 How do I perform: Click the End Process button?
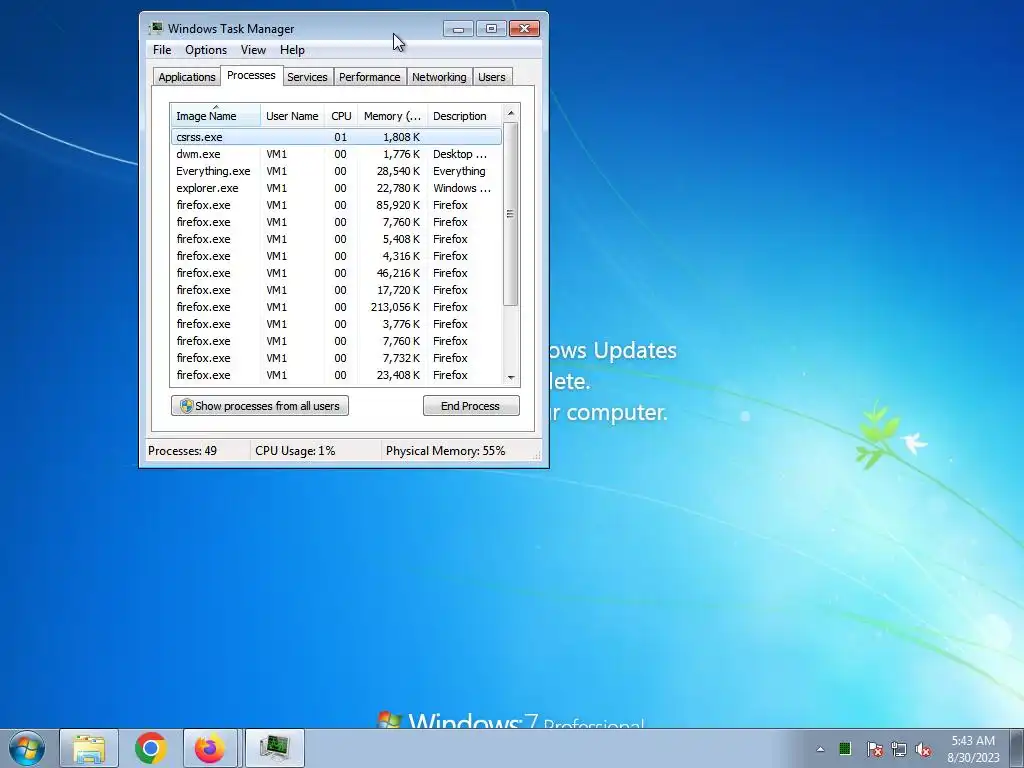[471, 406]
